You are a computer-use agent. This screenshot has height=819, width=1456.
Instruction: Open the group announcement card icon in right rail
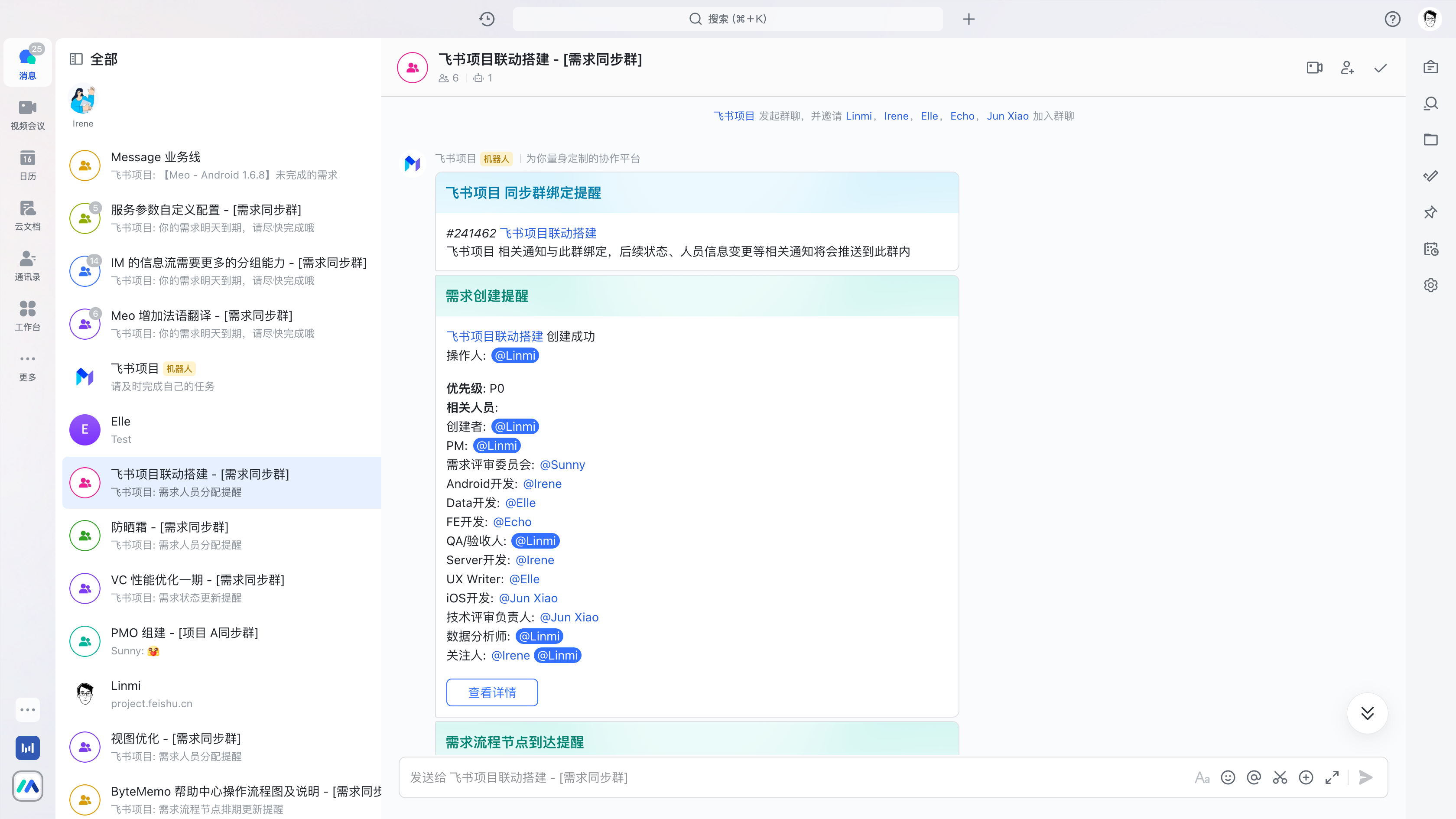pos(1430,67)
